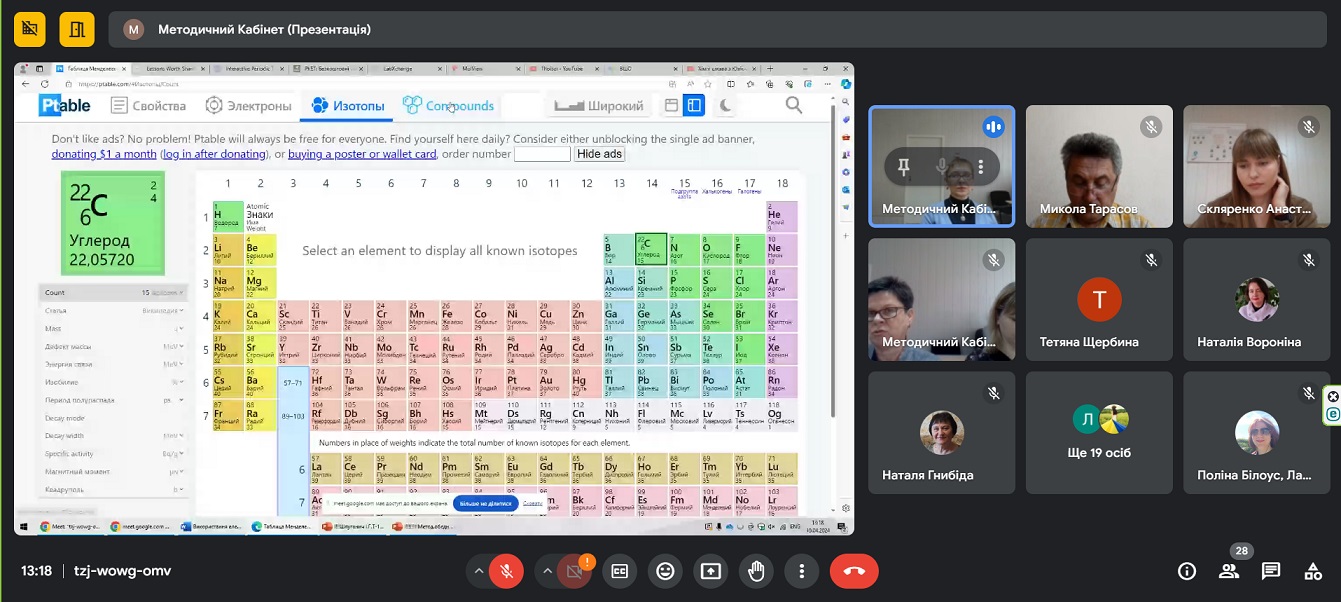The image size is (1341, 602).
Task: Click the yellow pinned-layout icon at top left
Action: (77, 29)
